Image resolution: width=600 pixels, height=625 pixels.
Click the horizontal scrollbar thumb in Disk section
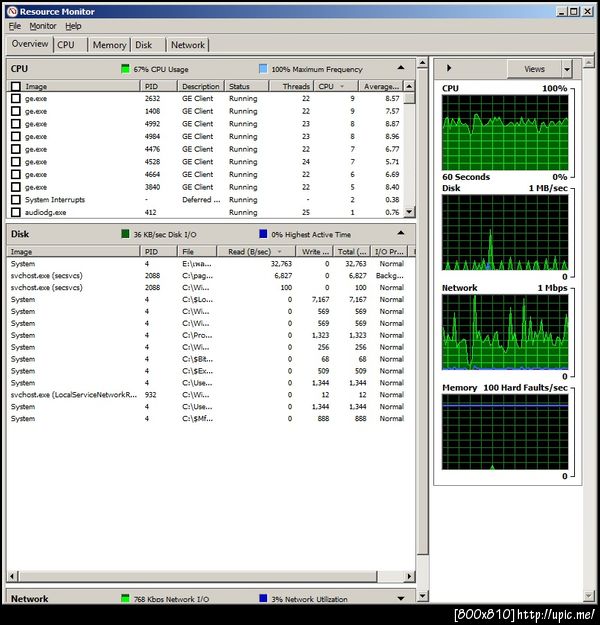click(x=198, y=576)
